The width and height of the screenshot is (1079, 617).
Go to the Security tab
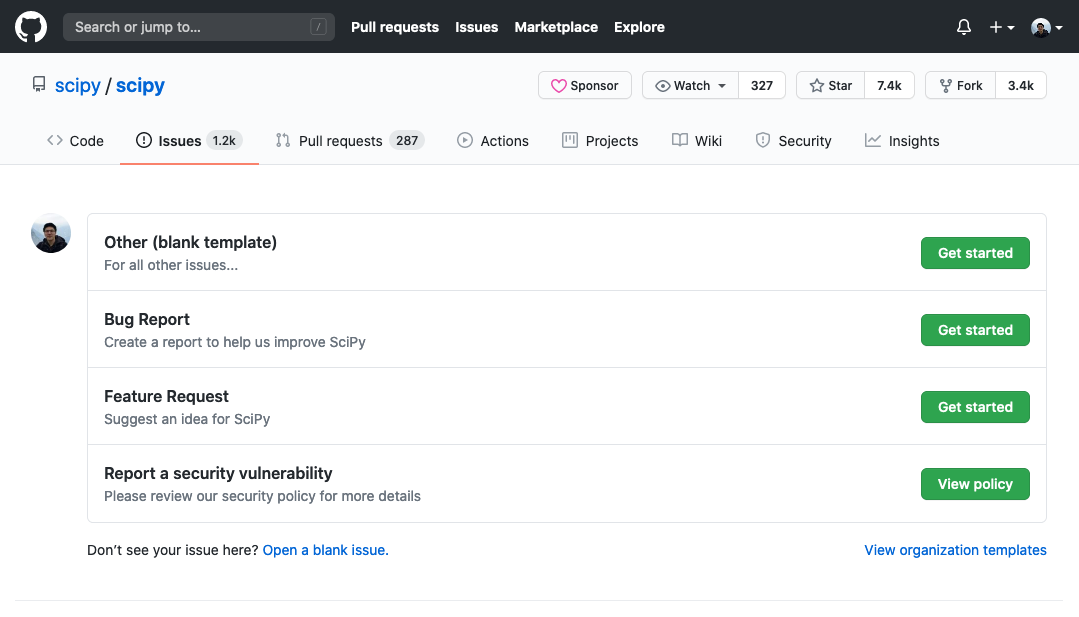[793, 141]
